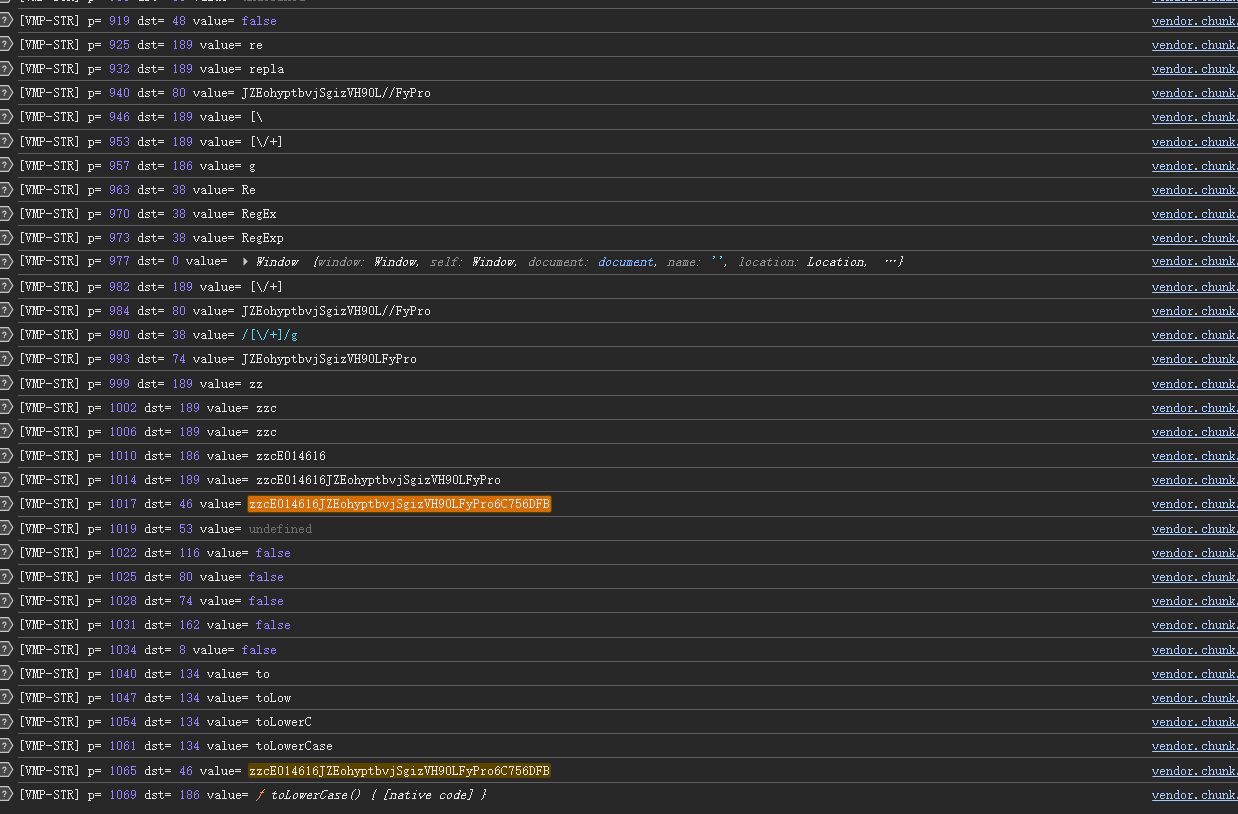Follow vendor.chunk link on p= 993 row
Screen dimensions: 1238x814
click(x=1194, y=359)
